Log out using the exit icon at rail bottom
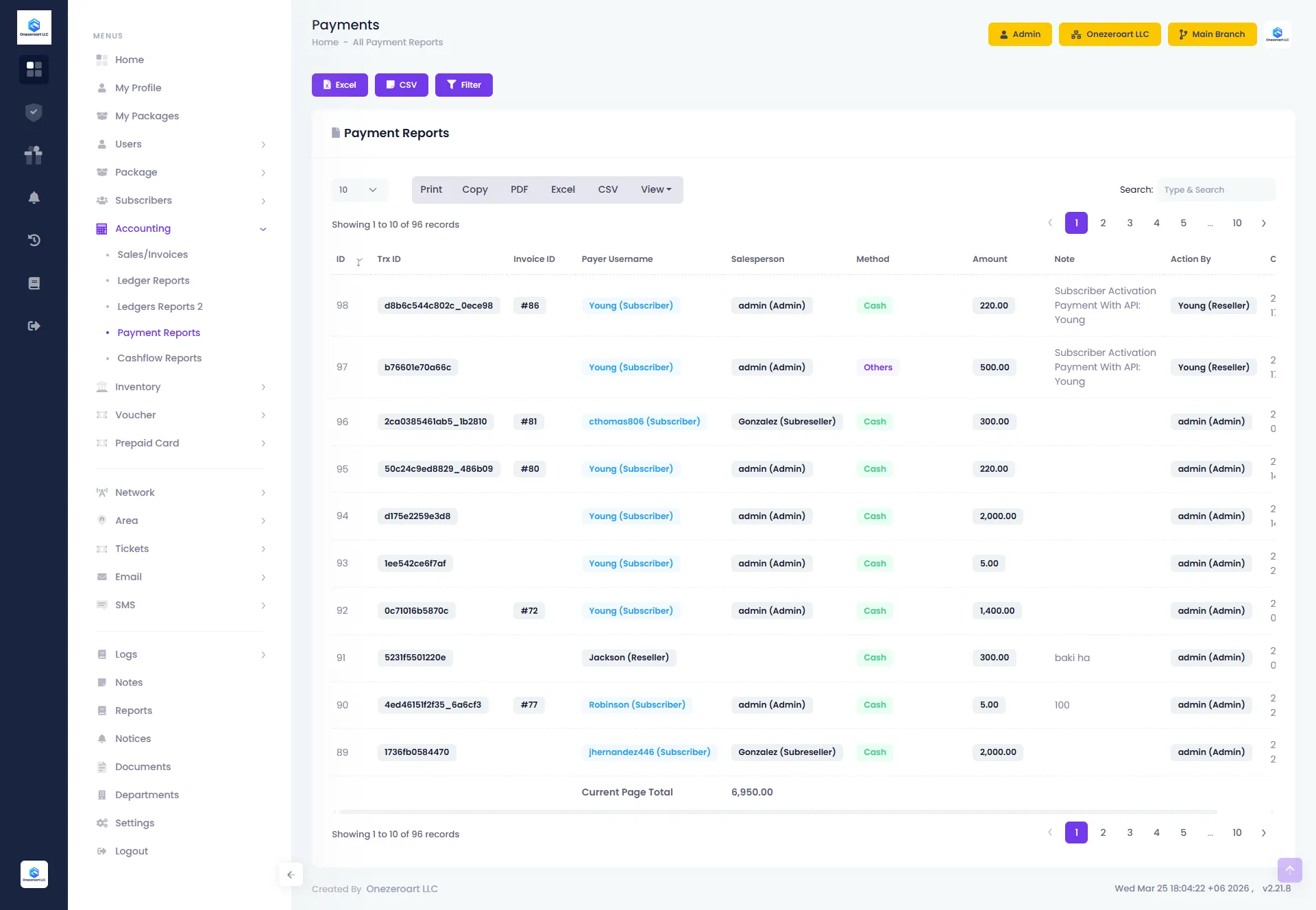1316x910 pixels. (x=34, y=326)
